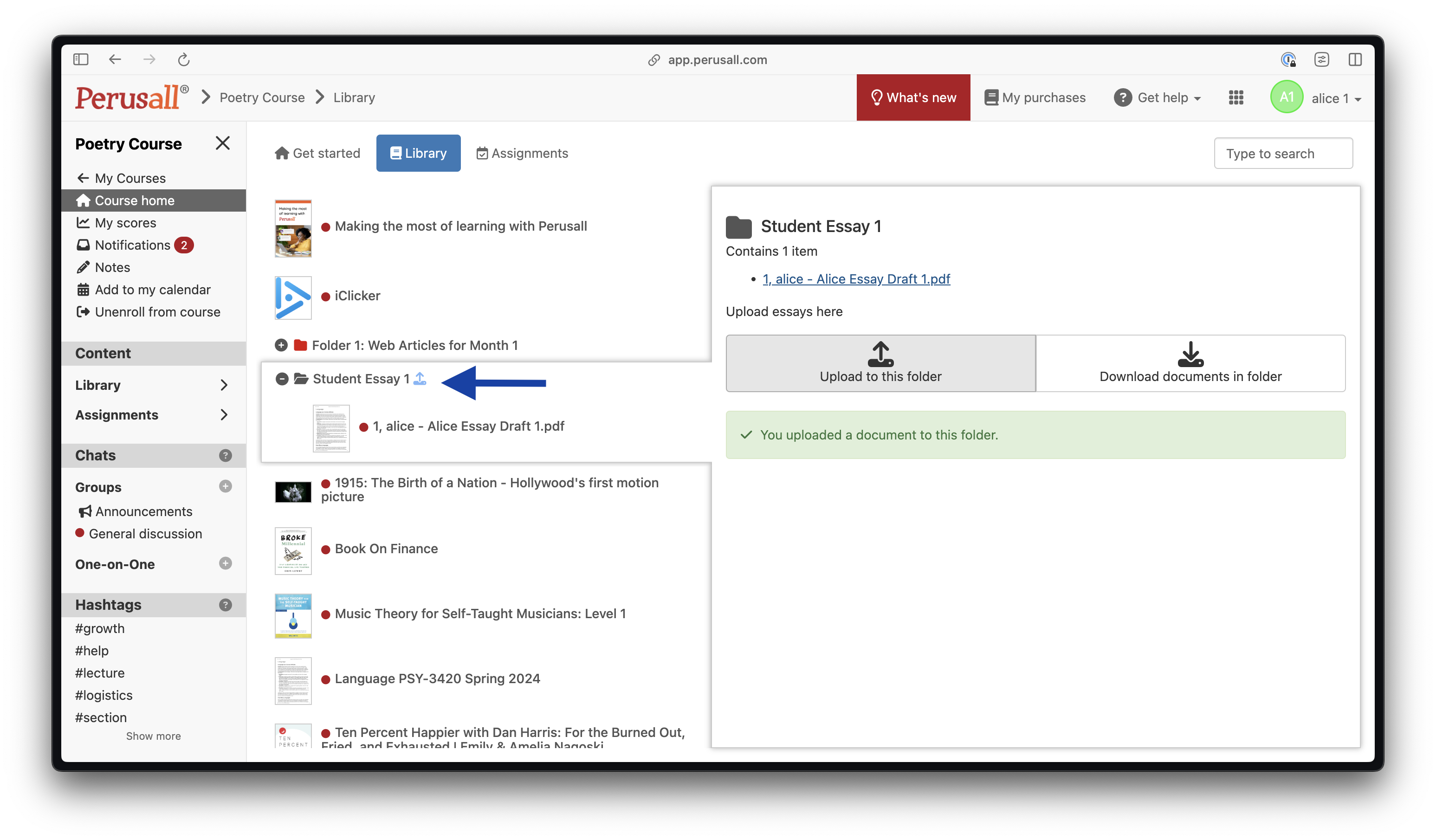Open the Alice Essay Draft 1.pdf link
Viewport: 1436px width, 840px height.
click(856, 278)
